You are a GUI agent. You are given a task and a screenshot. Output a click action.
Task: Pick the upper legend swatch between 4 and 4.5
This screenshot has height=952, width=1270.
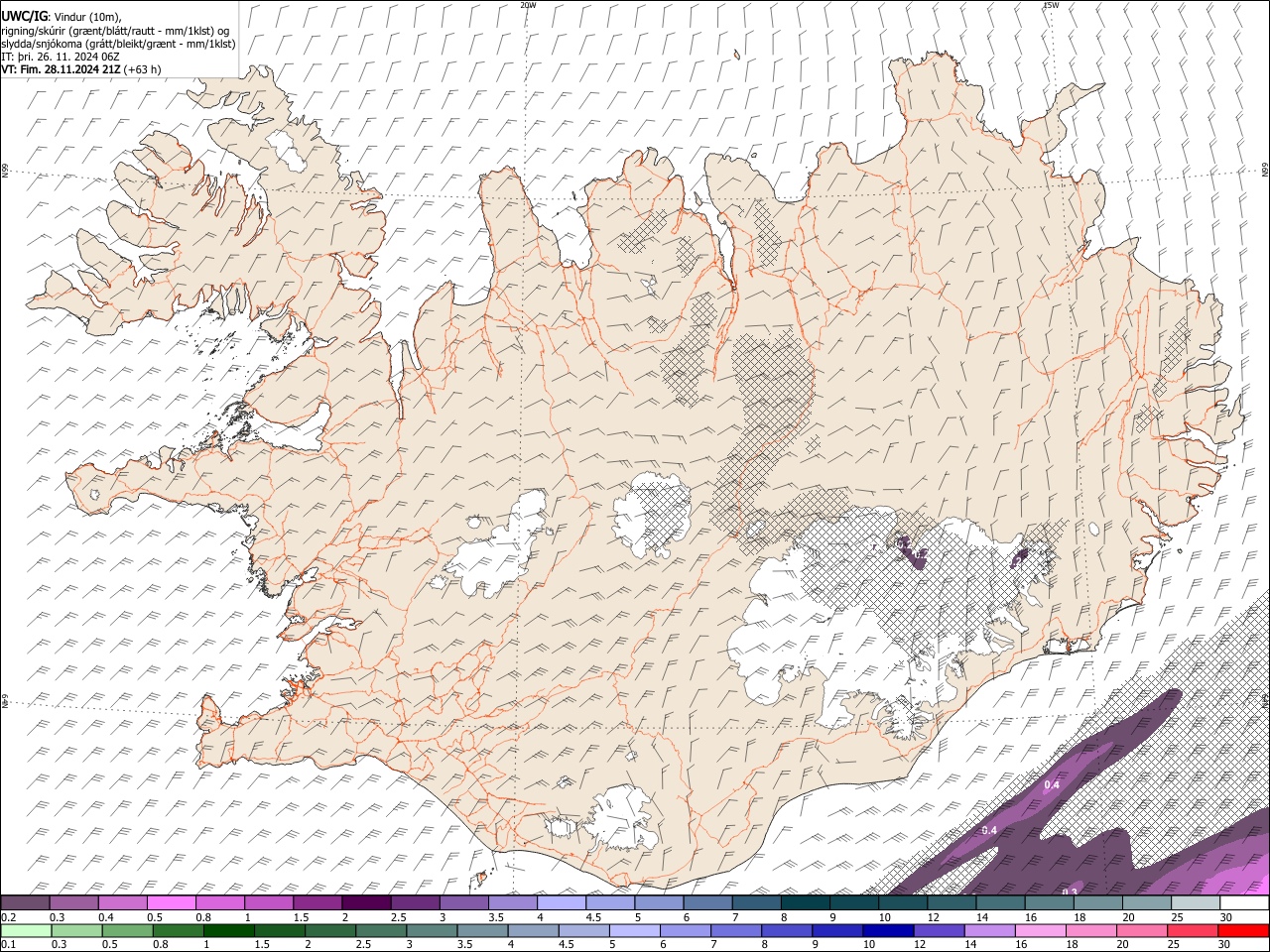562,903
